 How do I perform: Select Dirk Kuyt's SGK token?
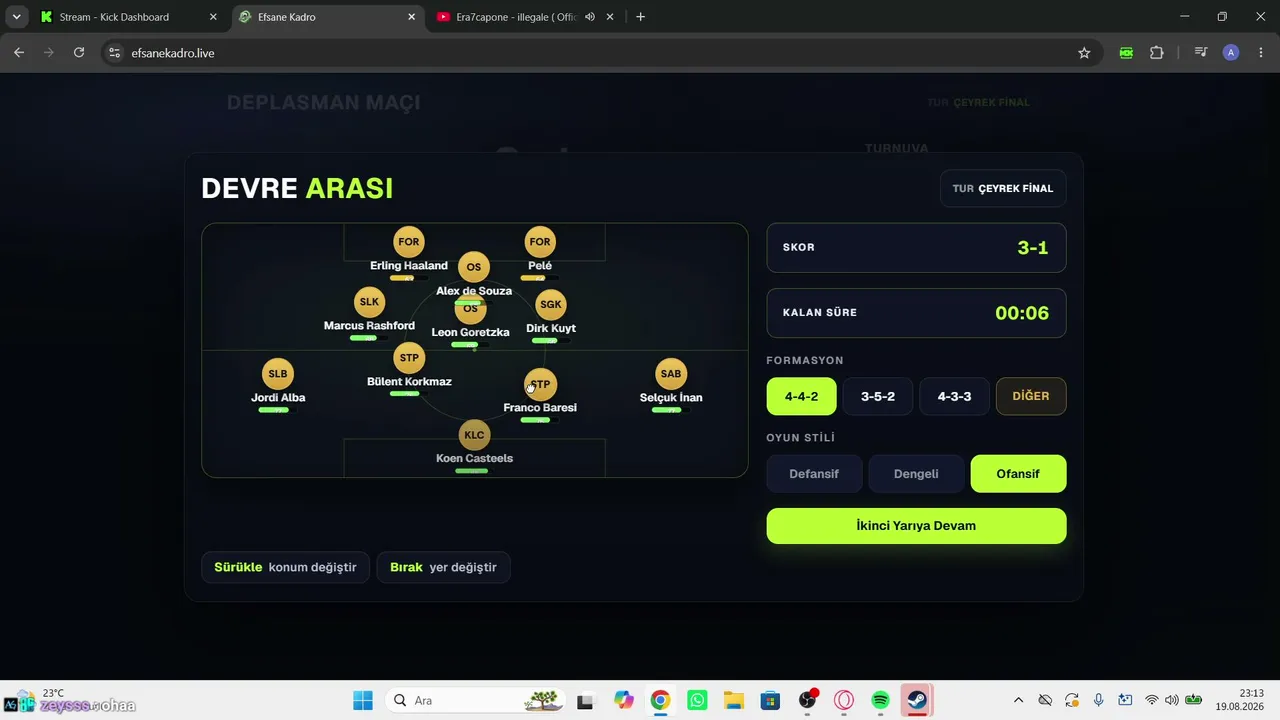551,304
